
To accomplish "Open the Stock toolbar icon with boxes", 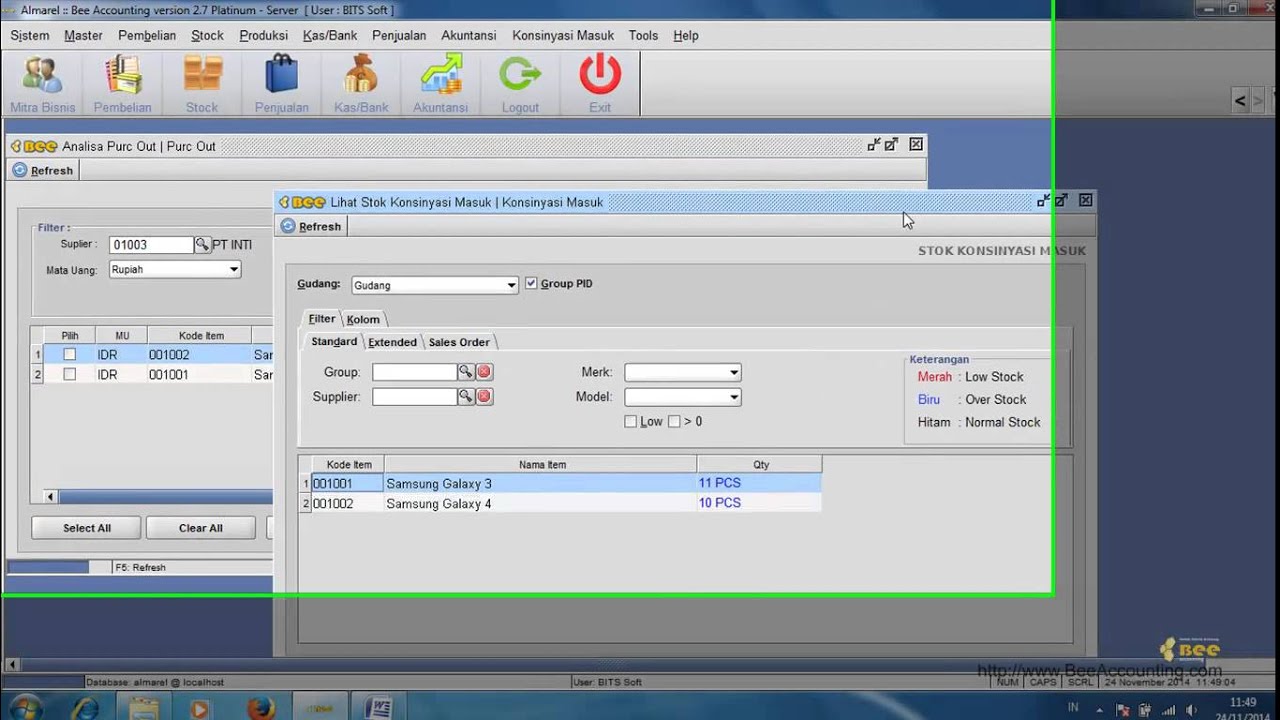I will click(201, 84).
